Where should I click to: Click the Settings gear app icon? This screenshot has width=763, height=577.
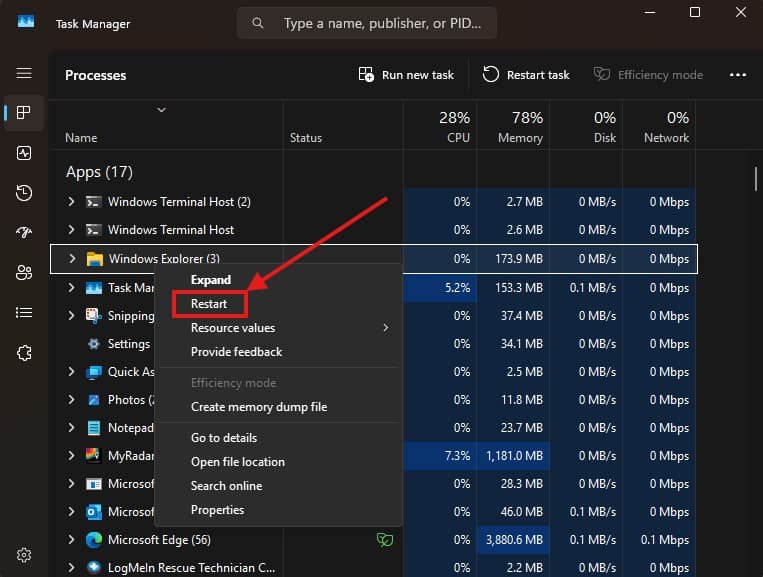click(94, 343)
